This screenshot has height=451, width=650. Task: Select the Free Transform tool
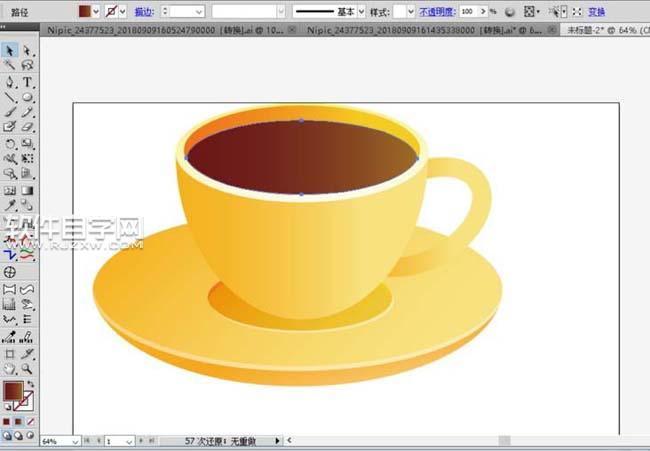27,159
